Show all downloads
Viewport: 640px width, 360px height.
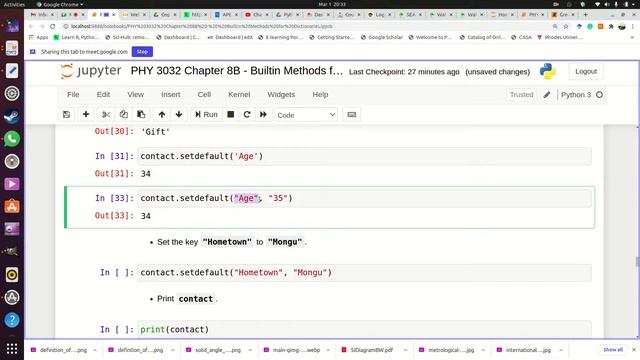[x=613, y=350]
